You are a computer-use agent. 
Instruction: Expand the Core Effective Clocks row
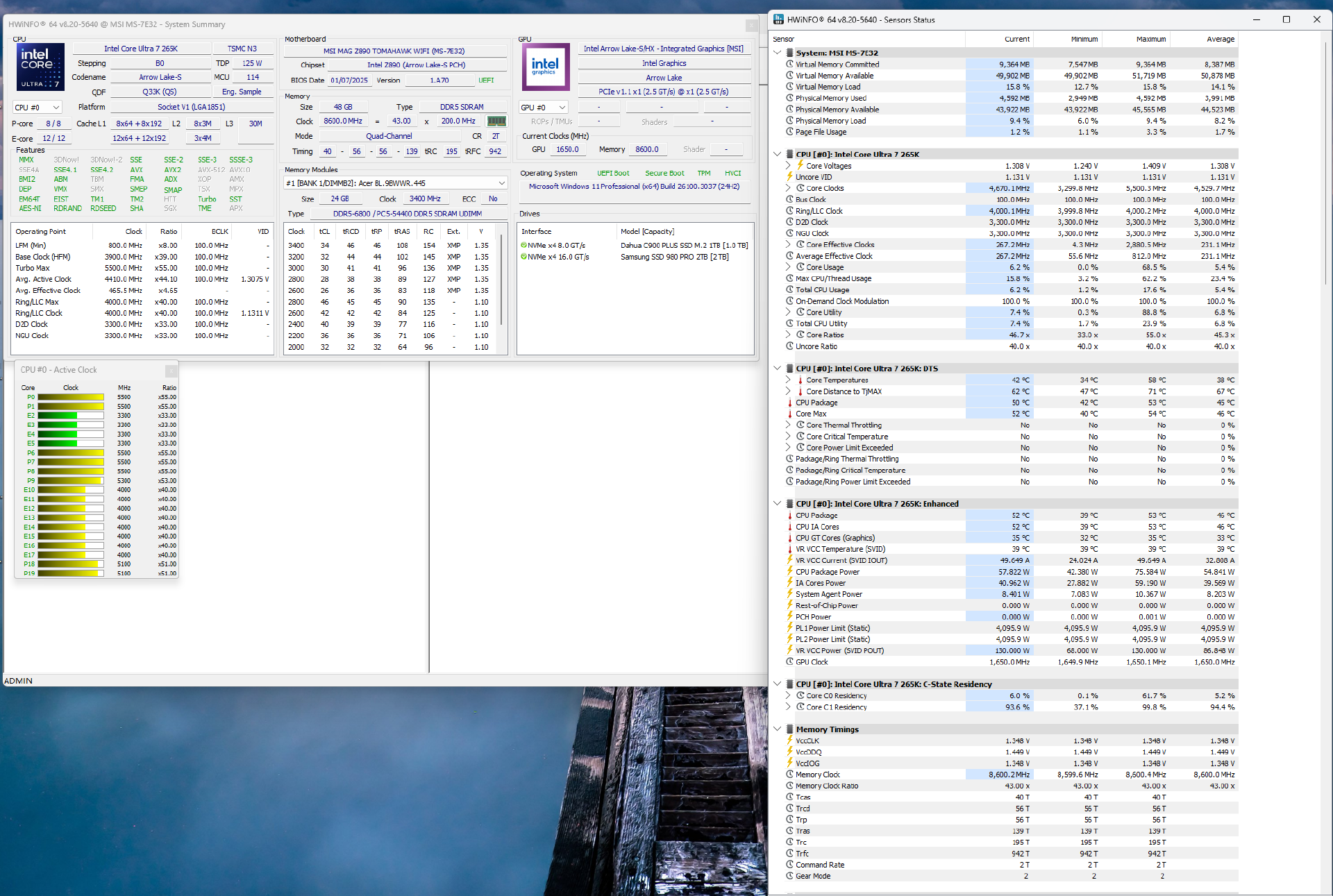788,244
